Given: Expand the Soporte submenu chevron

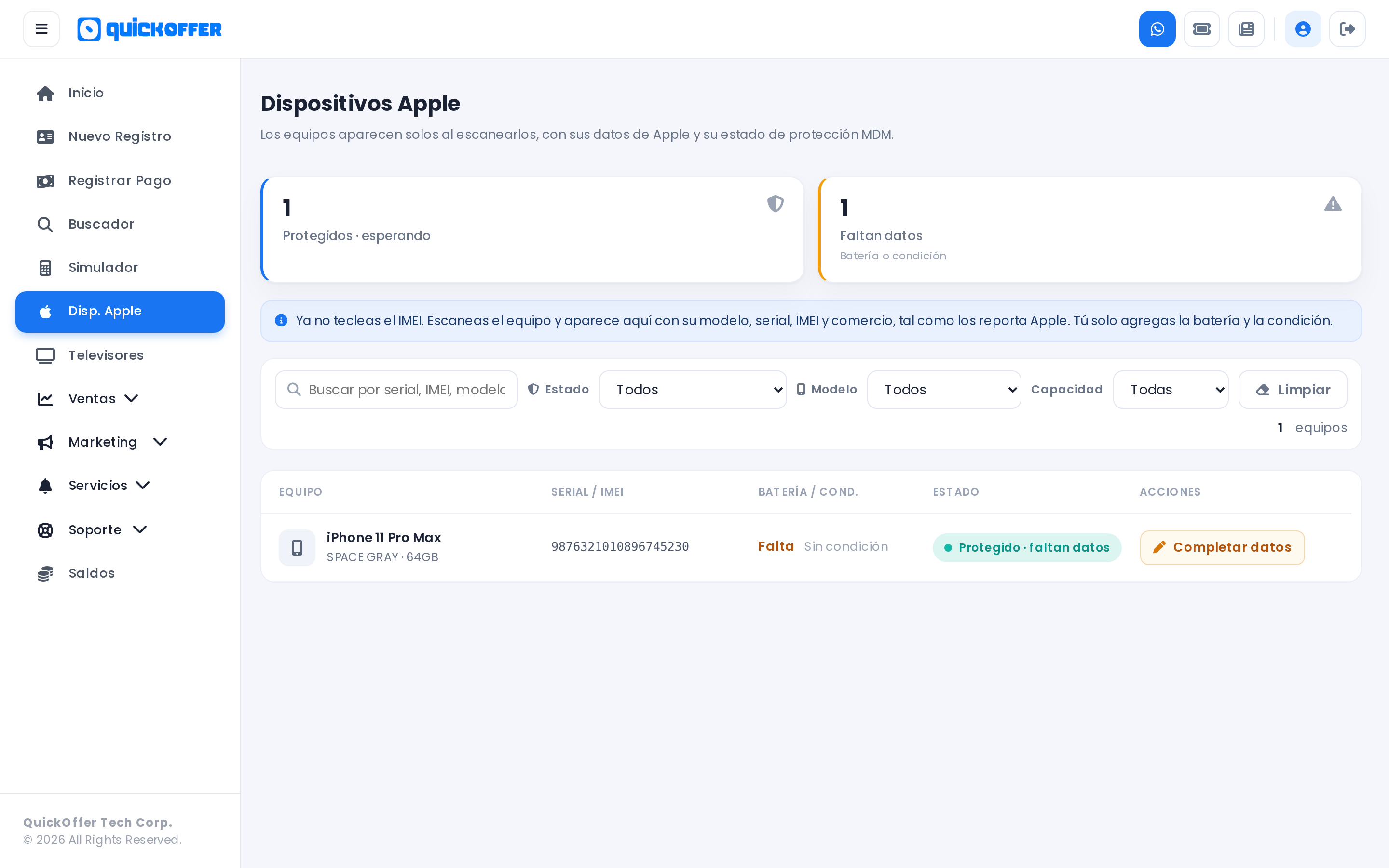Looking at the screenshot, I should (140, 529).
